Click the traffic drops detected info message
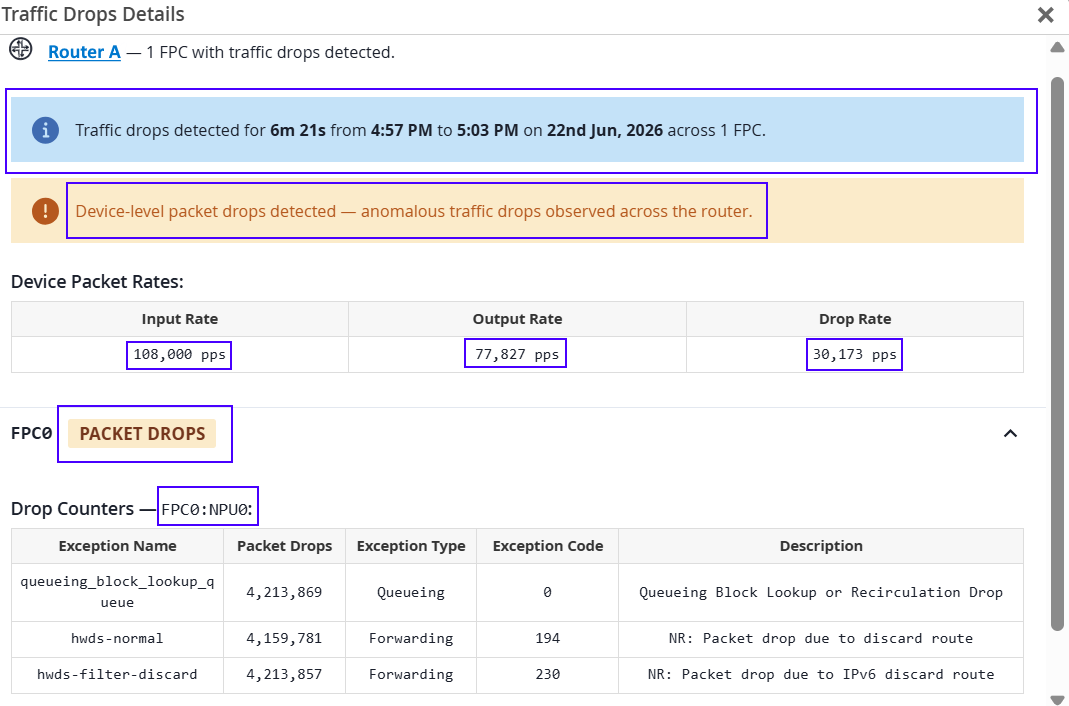Viewport: 1069px width, 706px height. click(420, 130)
